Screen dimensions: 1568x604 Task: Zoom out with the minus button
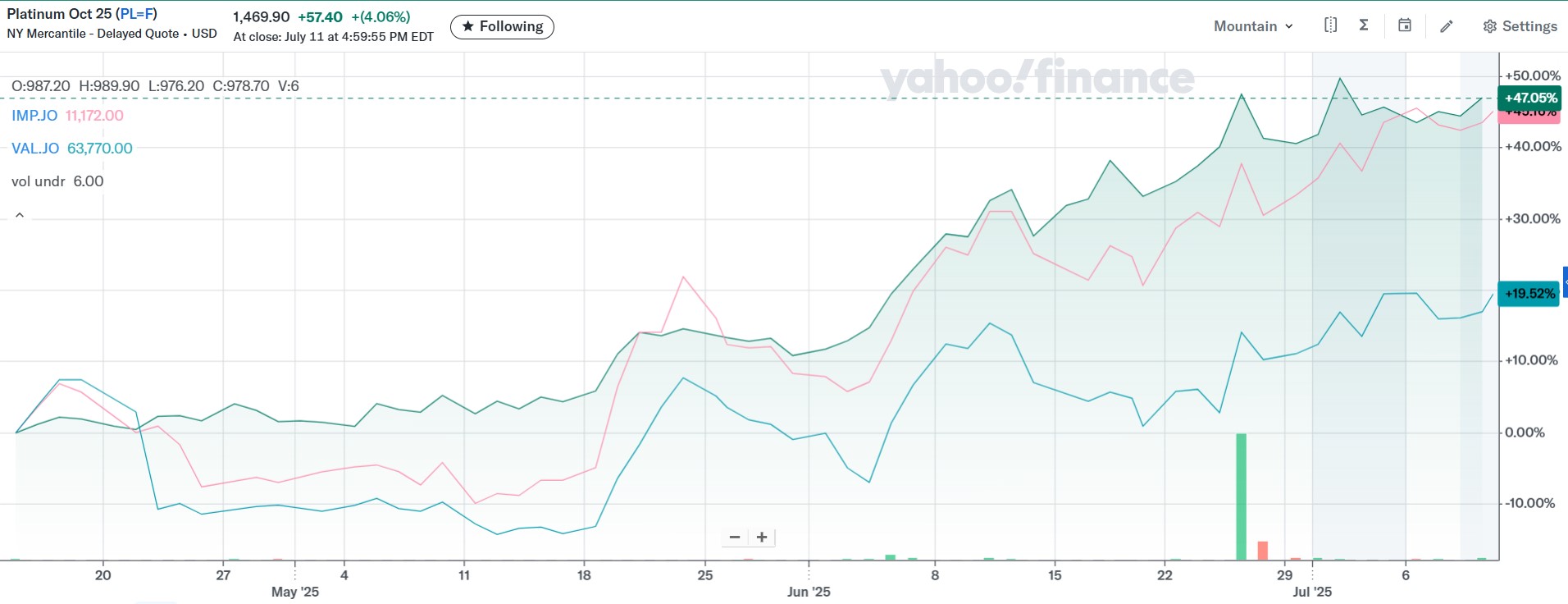735,538
